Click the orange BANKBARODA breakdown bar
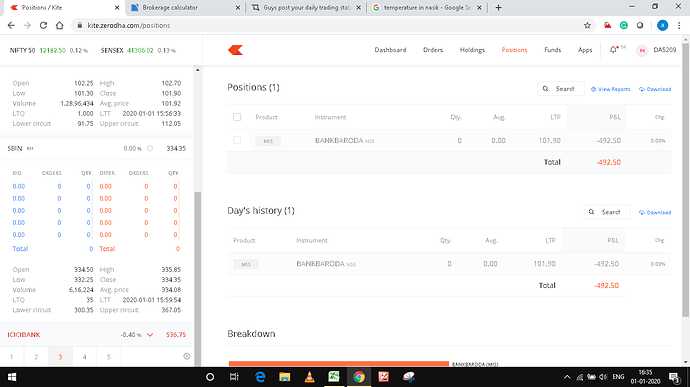Screen dimensions: 690x387 coord(338,364)
